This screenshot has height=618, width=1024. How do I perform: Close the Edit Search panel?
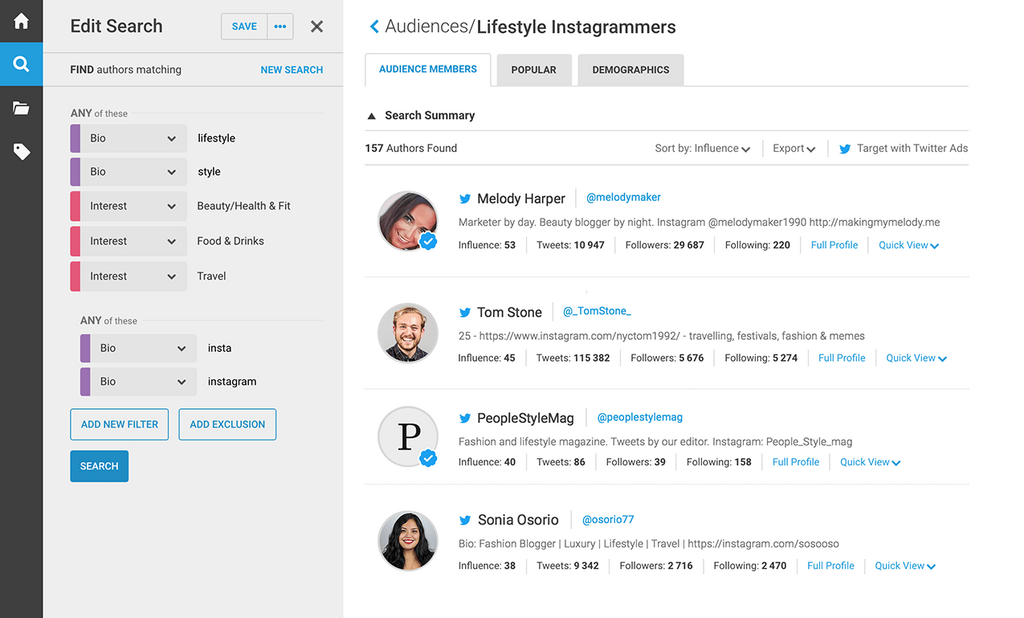point(317,27)
